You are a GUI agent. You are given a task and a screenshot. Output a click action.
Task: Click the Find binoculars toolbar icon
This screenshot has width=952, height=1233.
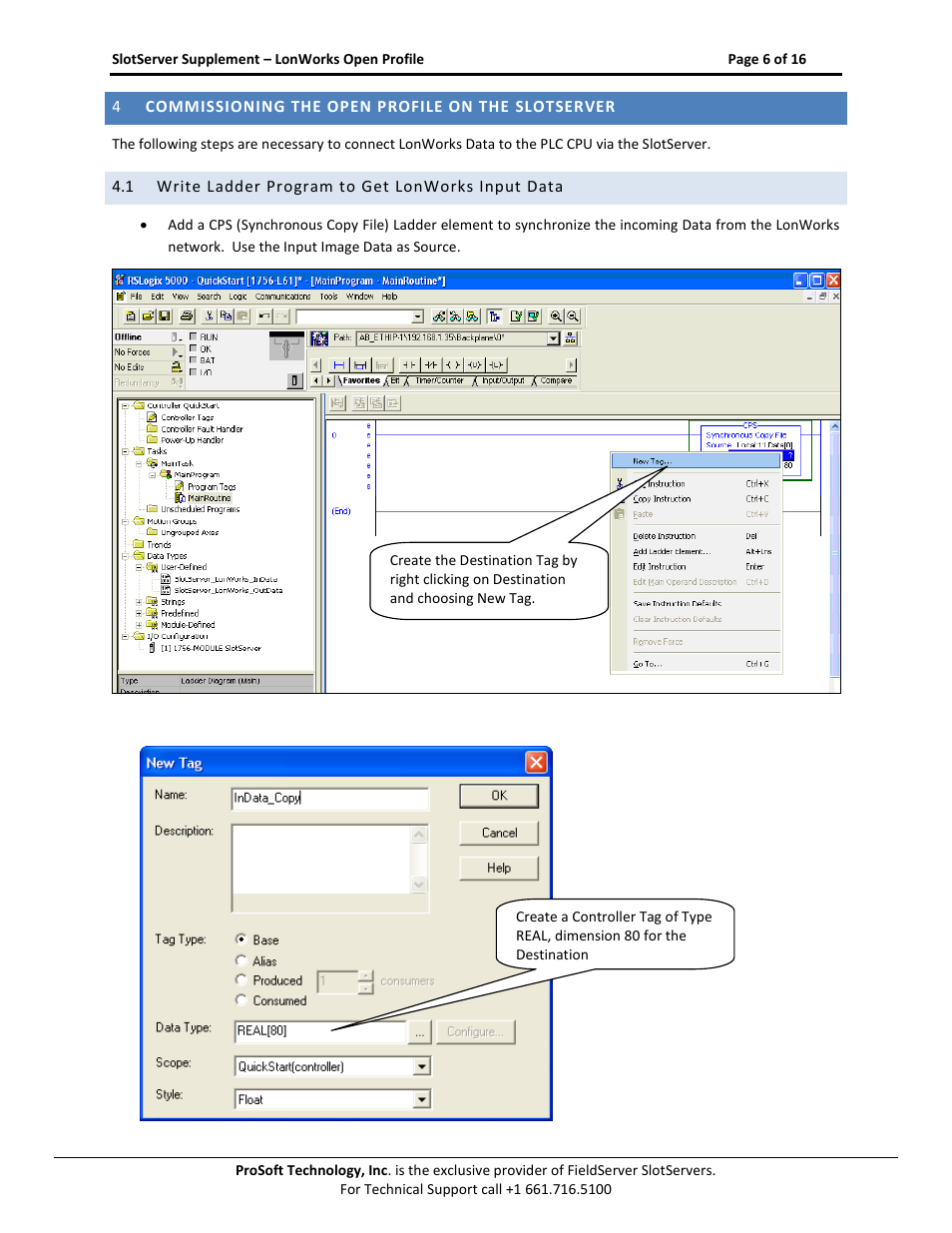click(438, 316)
